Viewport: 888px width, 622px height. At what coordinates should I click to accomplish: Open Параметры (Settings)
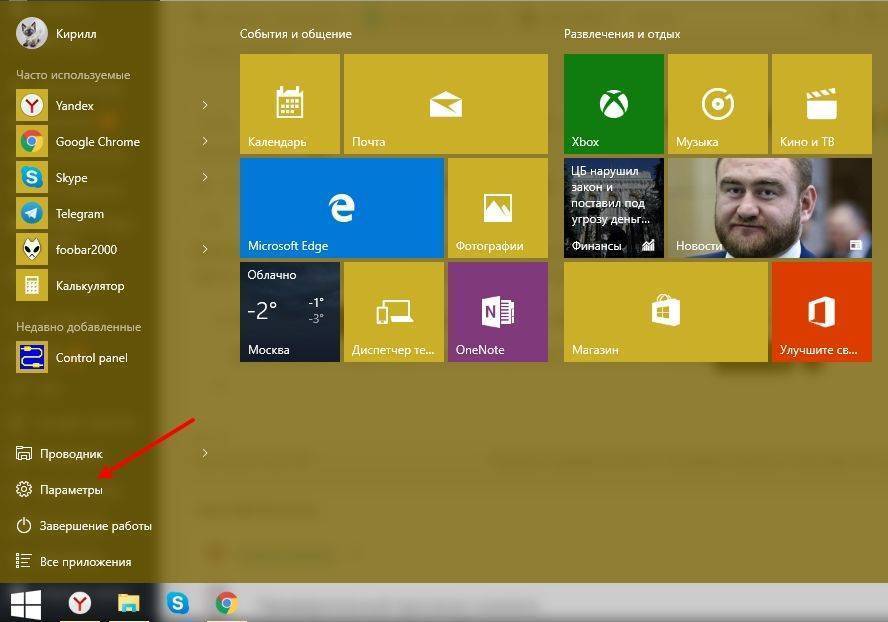tap(70, 490)
